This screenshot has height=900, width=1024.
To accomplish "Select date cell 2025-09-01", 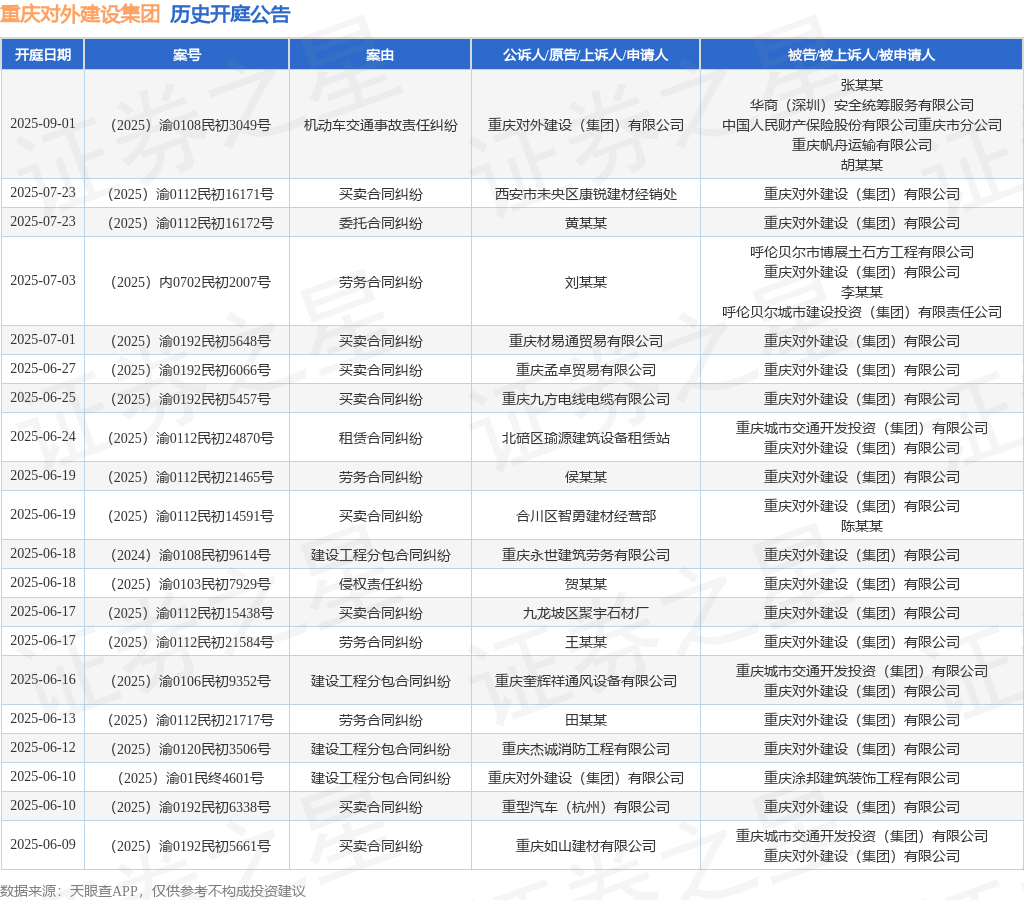I will (43, 123).
